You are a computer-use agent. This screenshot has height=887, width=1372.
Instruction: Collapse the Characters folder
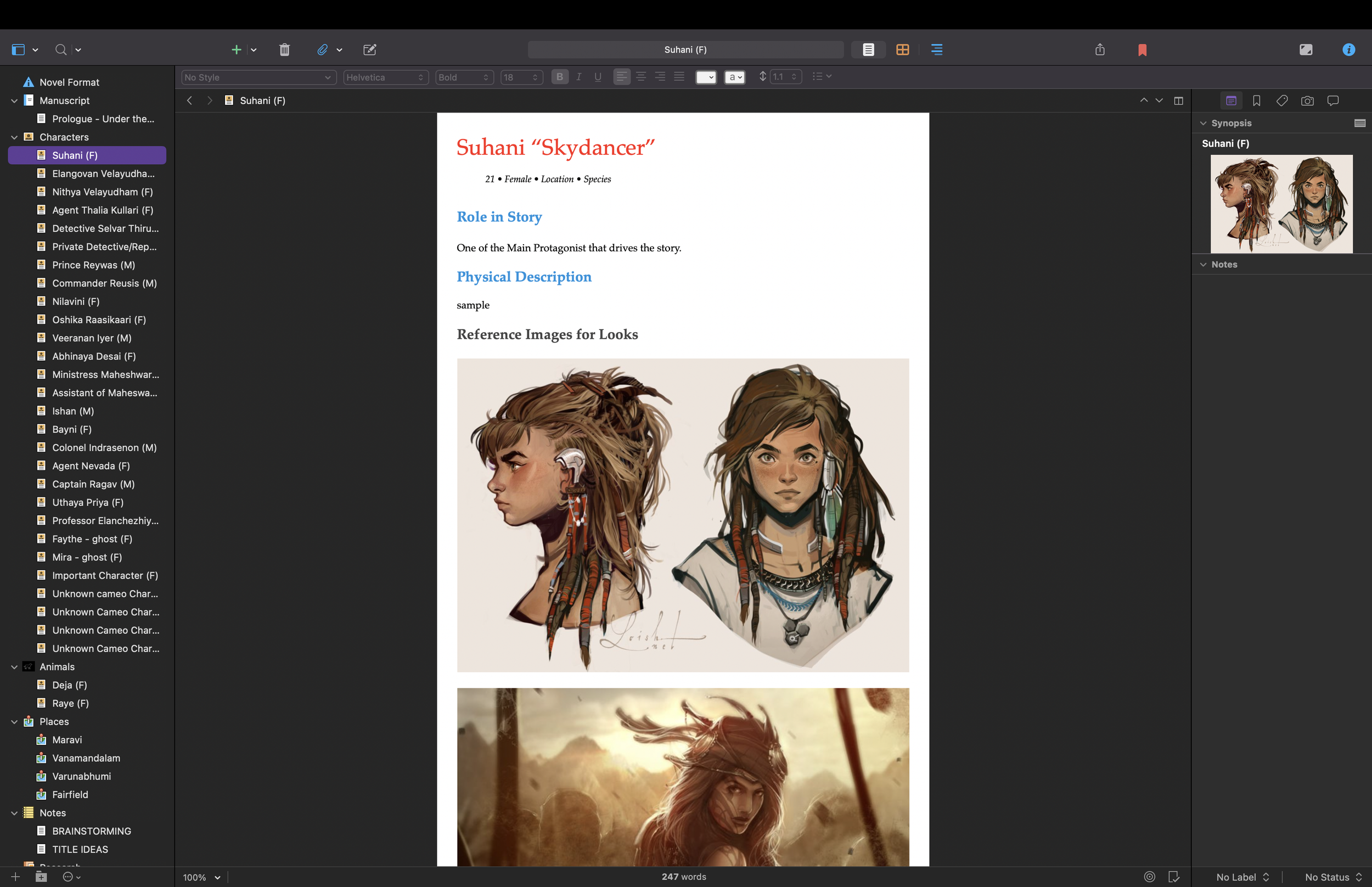pos(14,137)
